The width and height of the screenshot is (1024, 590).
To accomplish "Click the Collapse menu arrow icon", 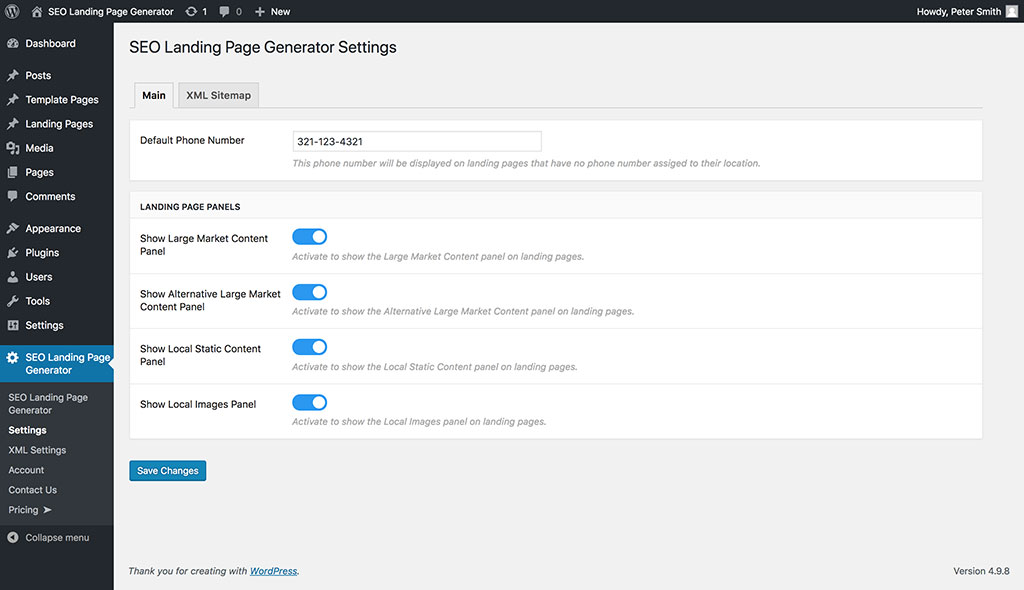I will pos(14,537).
